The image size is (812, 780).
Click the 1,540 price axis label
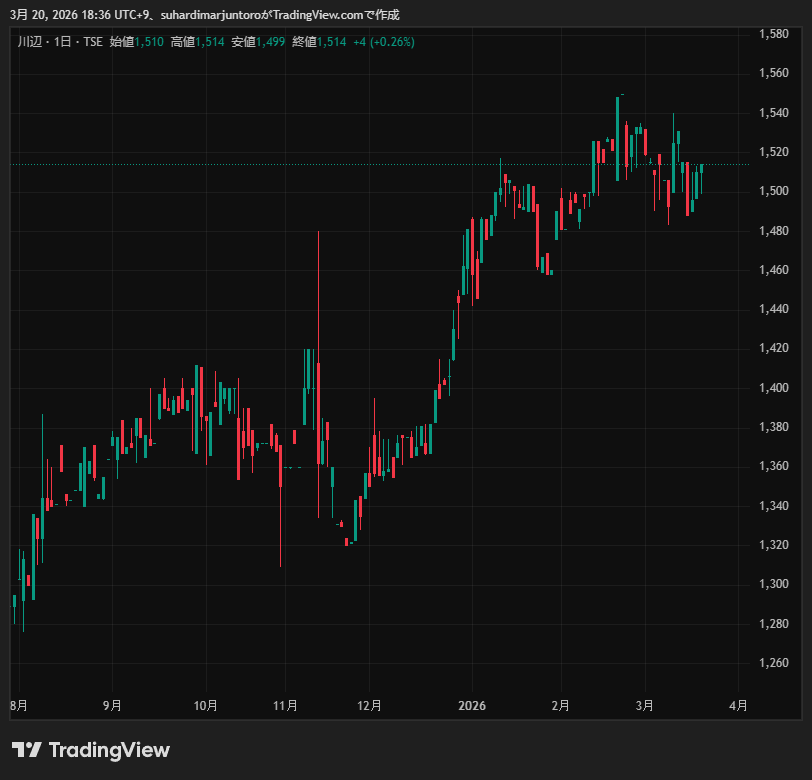(x=774, y=113)
